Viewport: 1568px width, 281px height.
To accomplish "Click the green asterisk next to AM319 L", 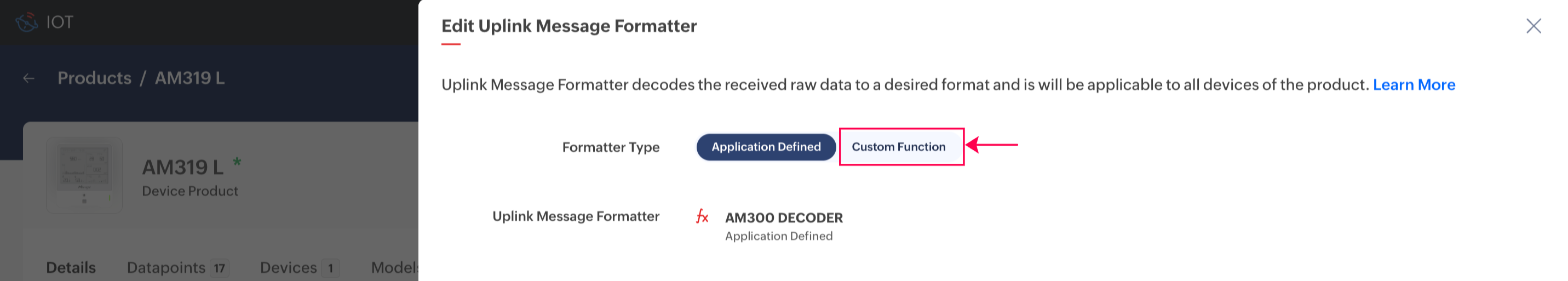I will point(237,162).
